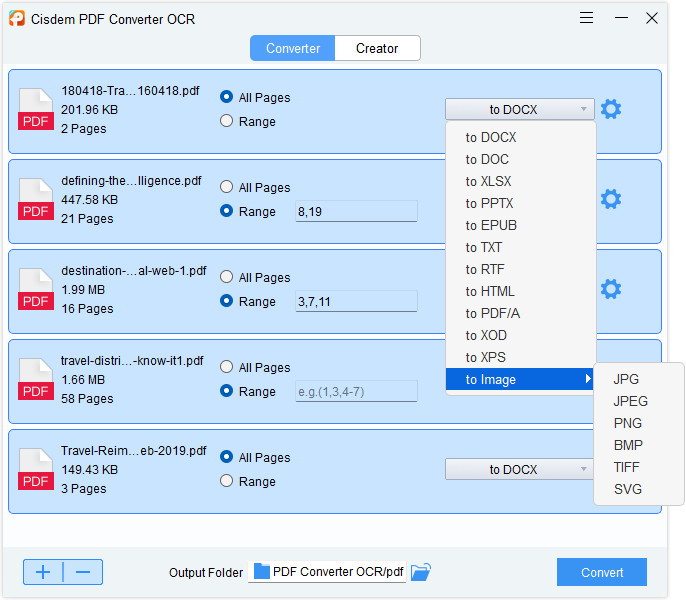Screen dimensions: 686x600
Task: Click filename 180418-Tra...160418.pdf
Action: click(x=130, y=91)
